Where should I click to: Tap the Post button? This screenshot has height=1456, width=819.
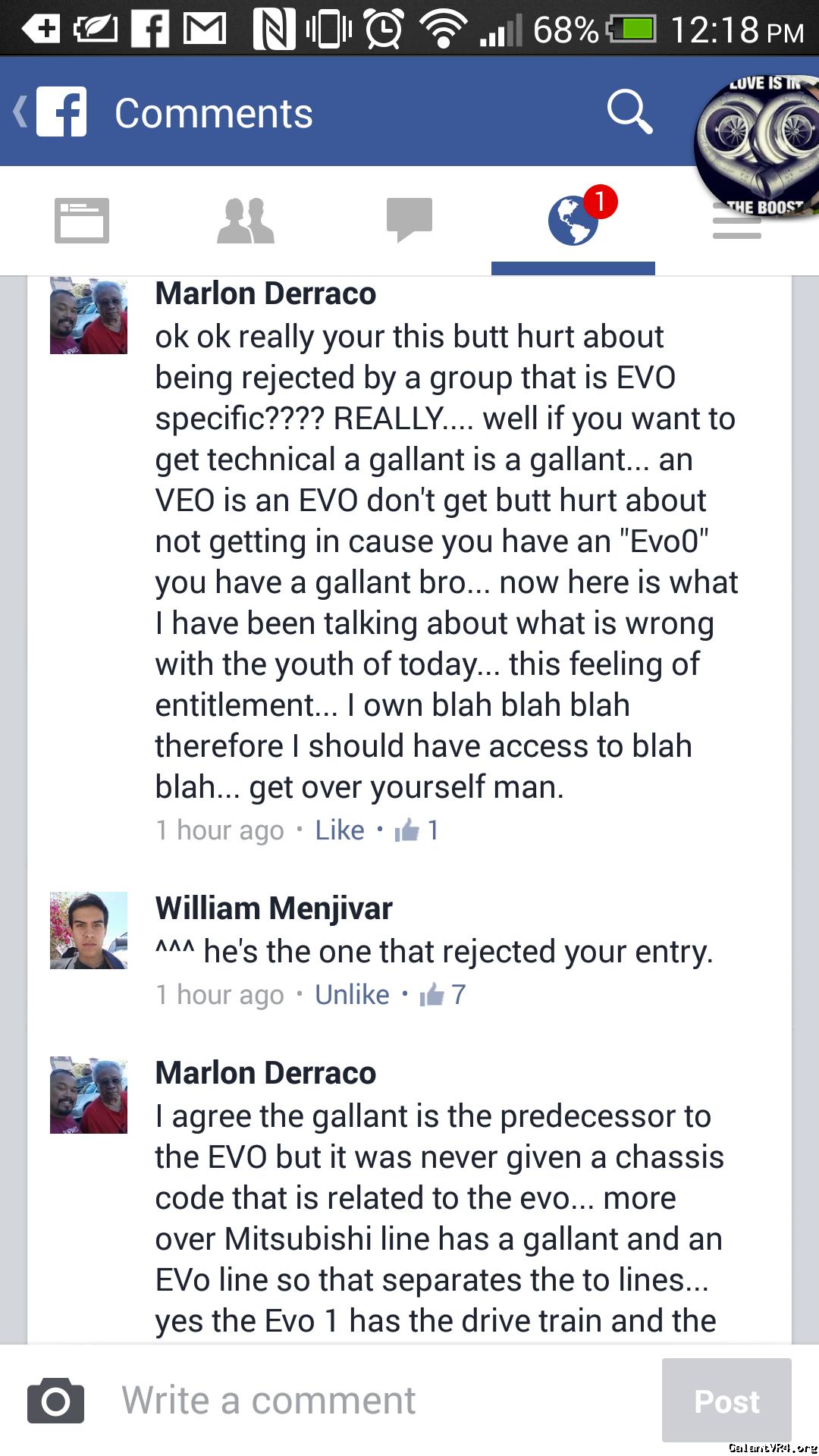726,1401
